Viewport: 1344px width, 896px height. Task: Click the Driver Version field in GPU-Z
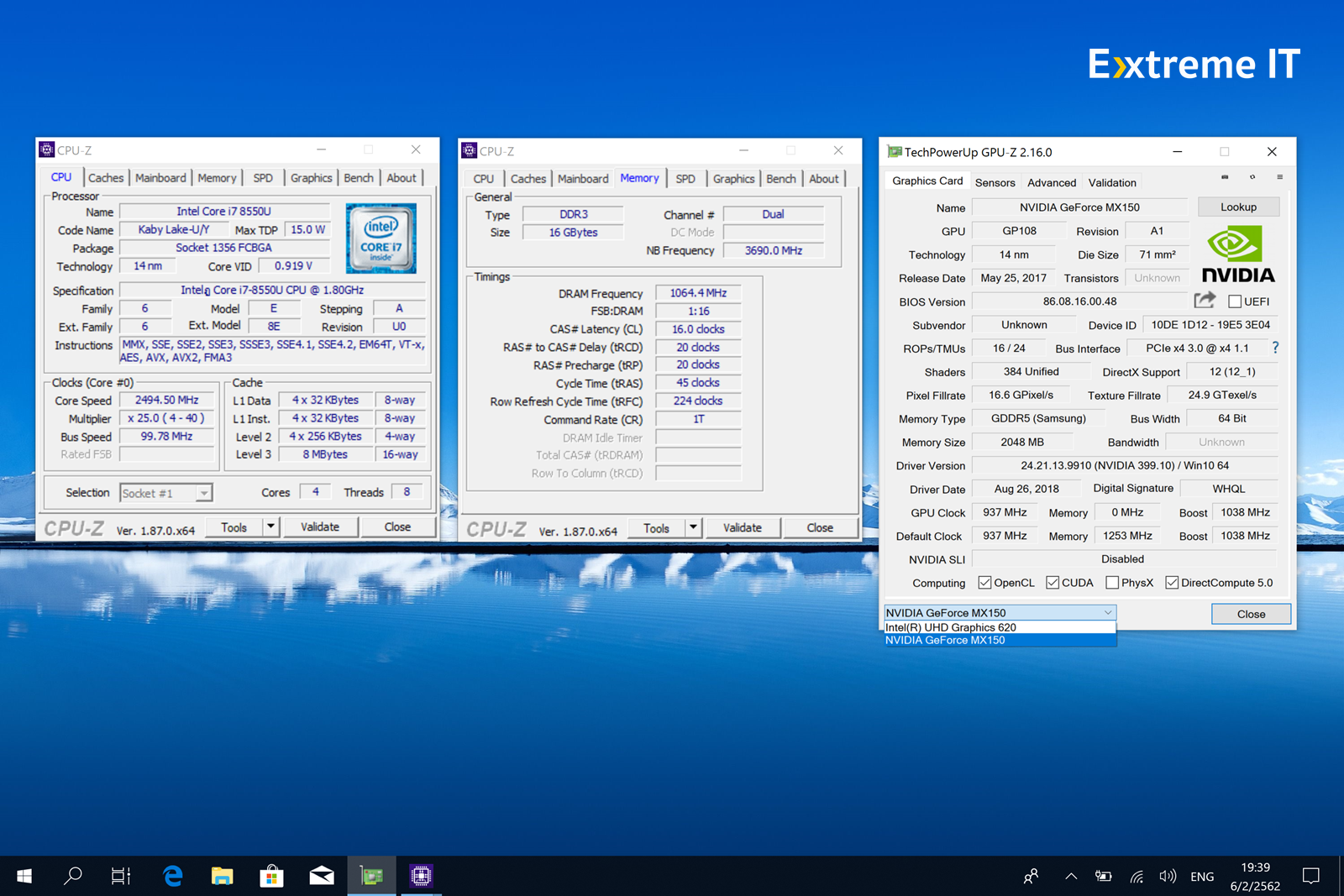[x=1125, y=465]
